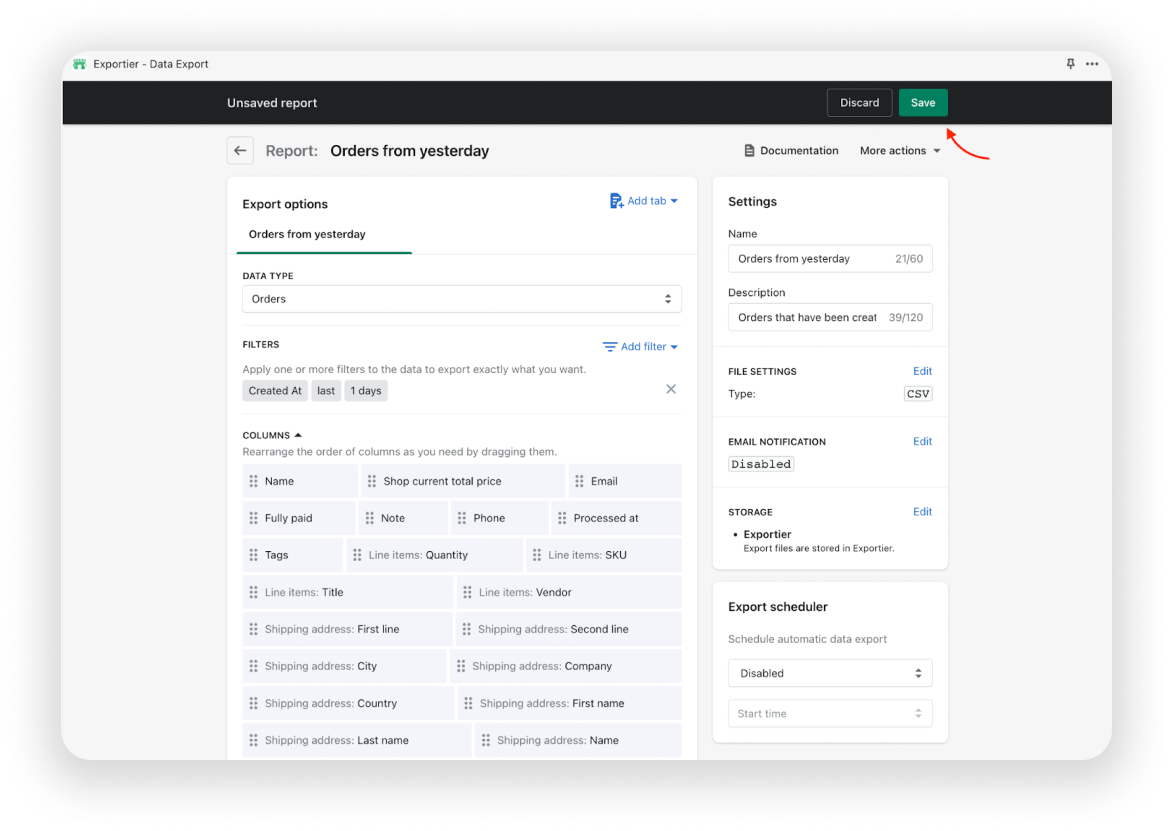Grab drag handle of Shipping address: Country
Viewport: 1173px width, 831px height.
[x=254, y=703]
